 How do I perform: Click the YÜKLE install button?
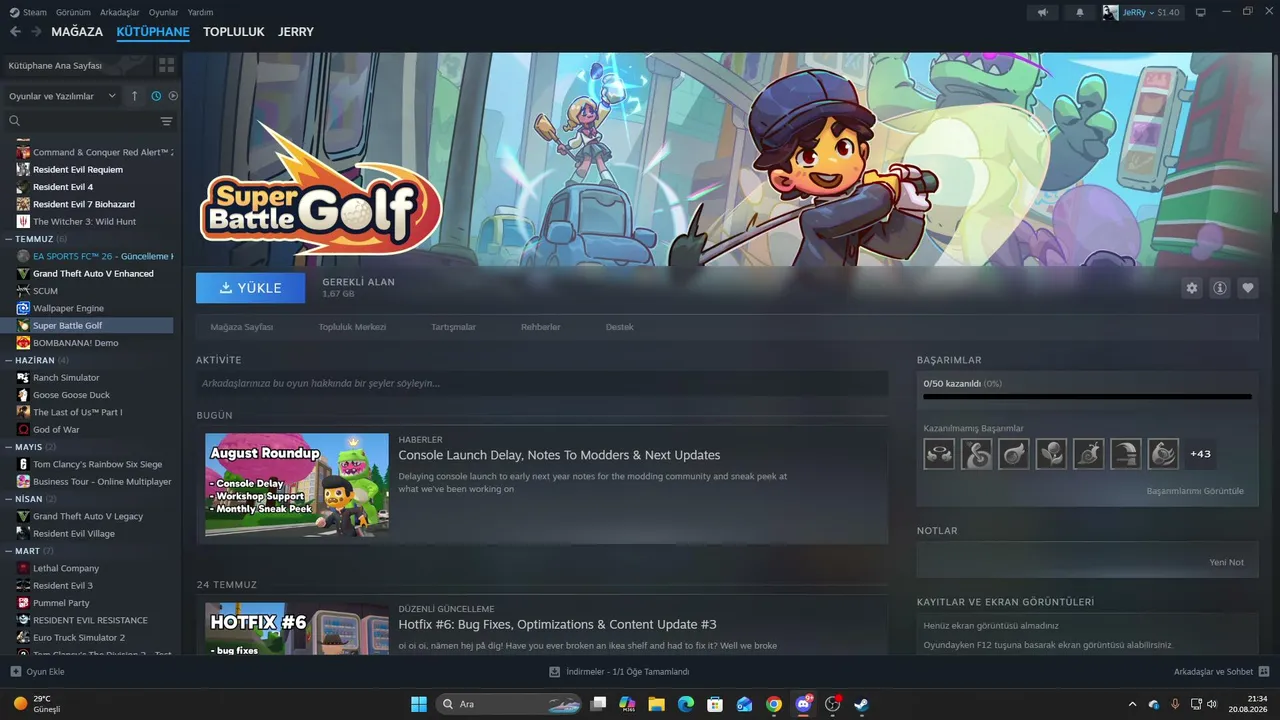[x=251, y=288]
